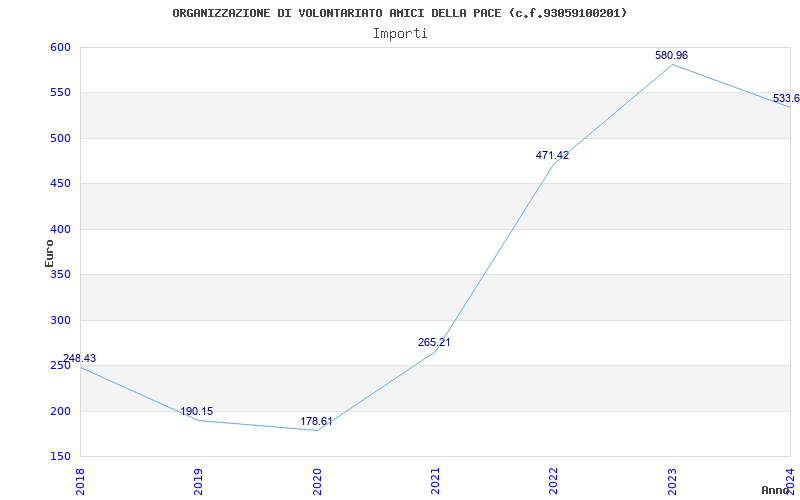
Task: Click y-axis tick 150
Action: 60,457
